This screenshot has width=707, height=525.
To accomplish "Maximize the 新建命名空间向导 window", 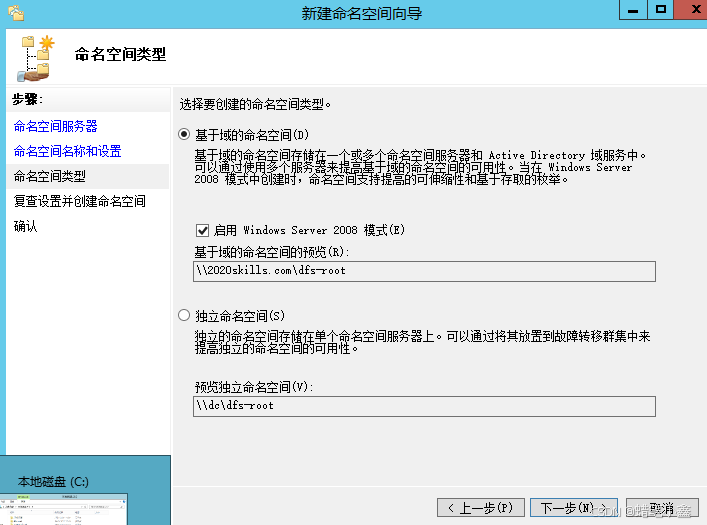I will pyautogui.click(x=661, y=10).
